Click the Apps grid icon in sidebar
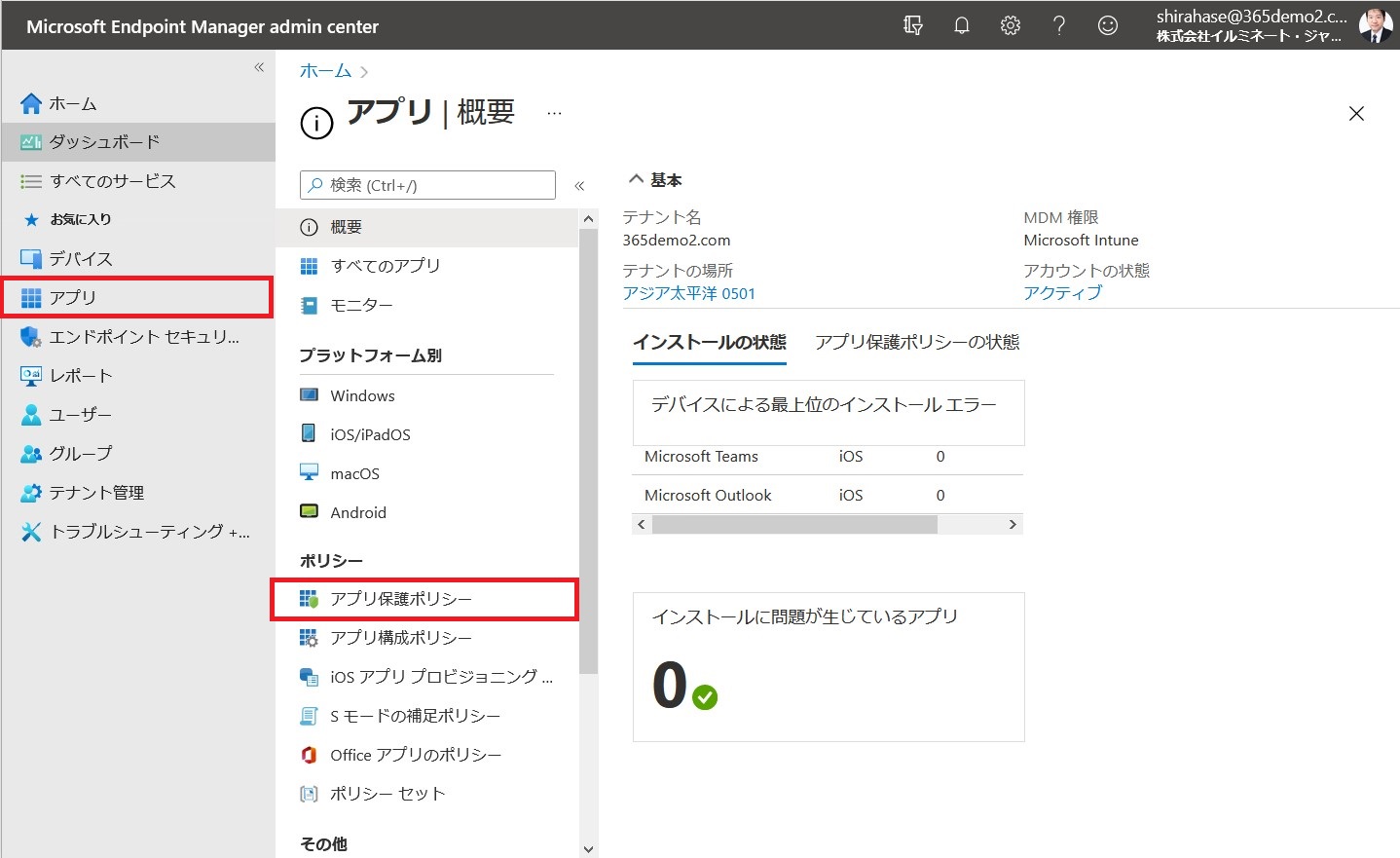 pyautogui.click(x=31, y=298)
